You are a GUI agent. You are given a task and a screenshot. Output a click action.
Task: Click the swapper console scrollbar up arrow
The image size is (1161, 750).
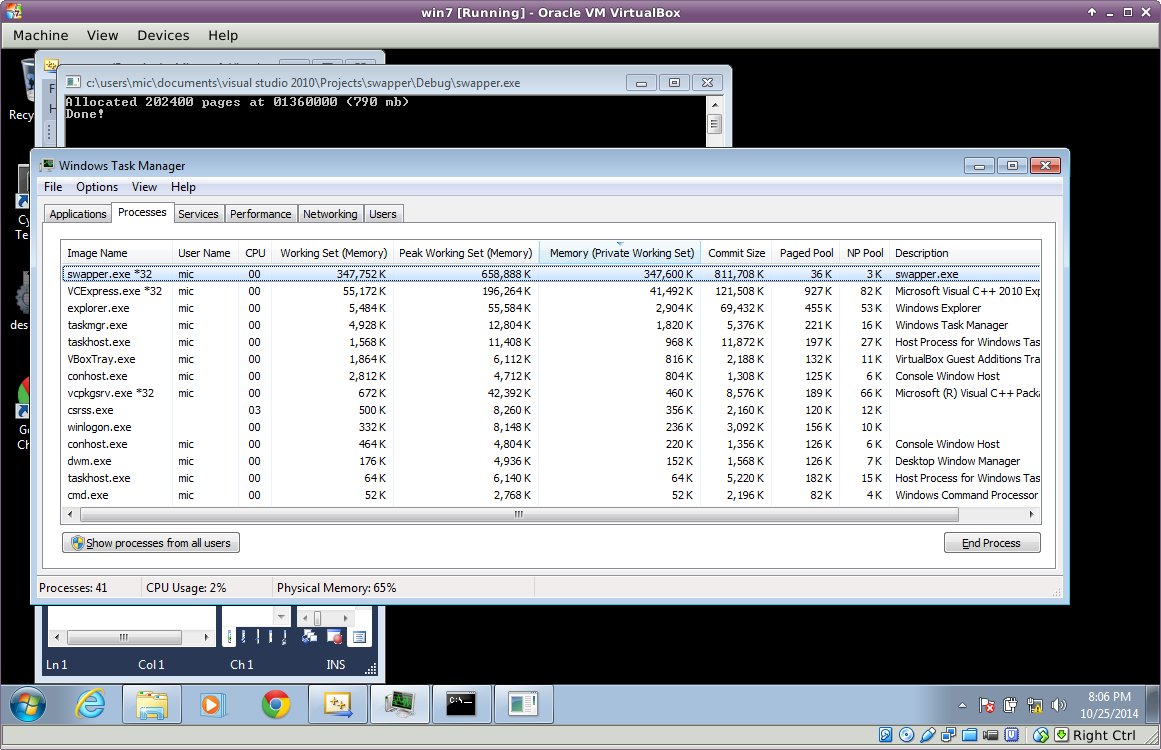[x=715, y=105]
